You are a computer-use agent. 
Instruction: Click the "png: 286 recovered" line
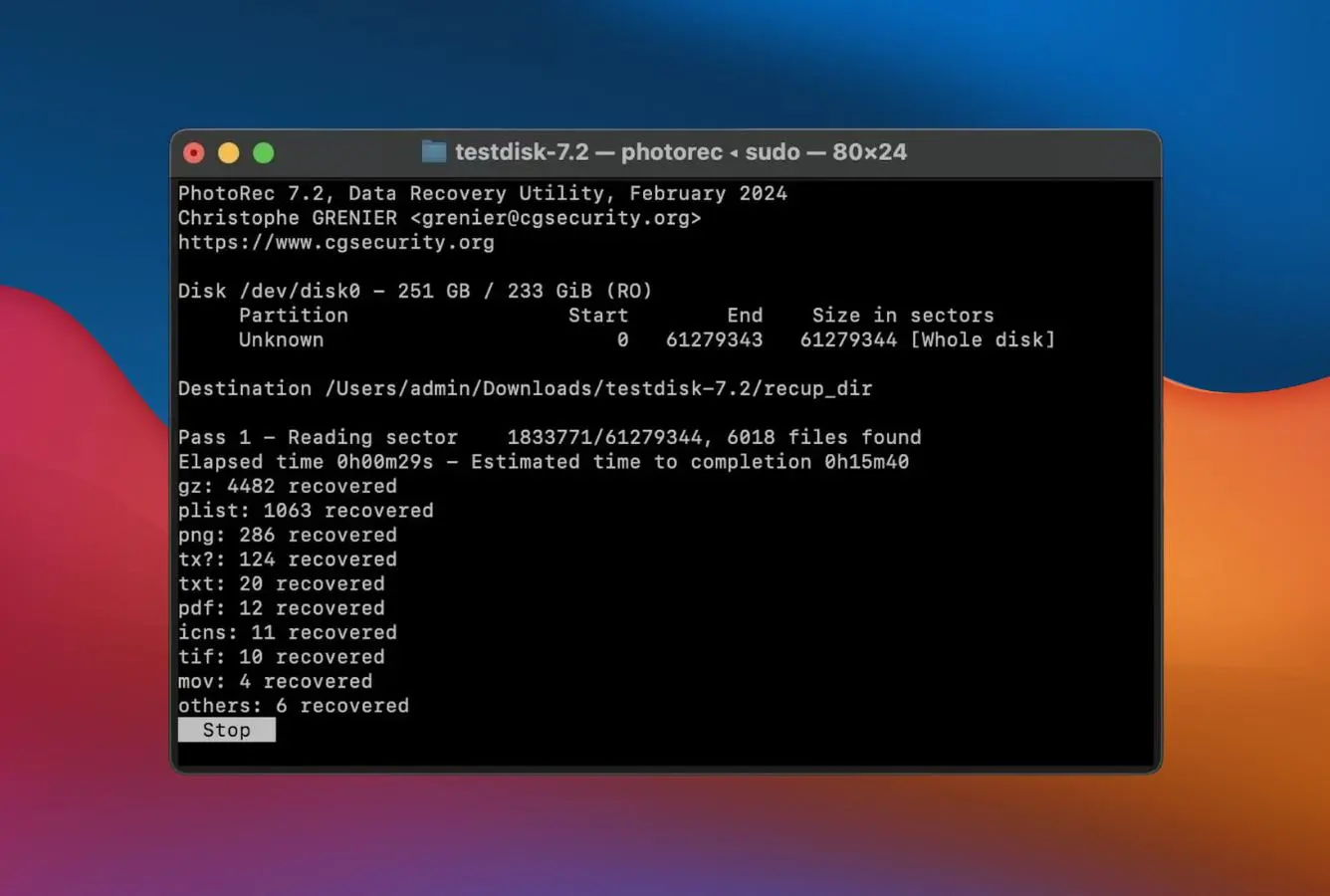click(x=288, y=535)
